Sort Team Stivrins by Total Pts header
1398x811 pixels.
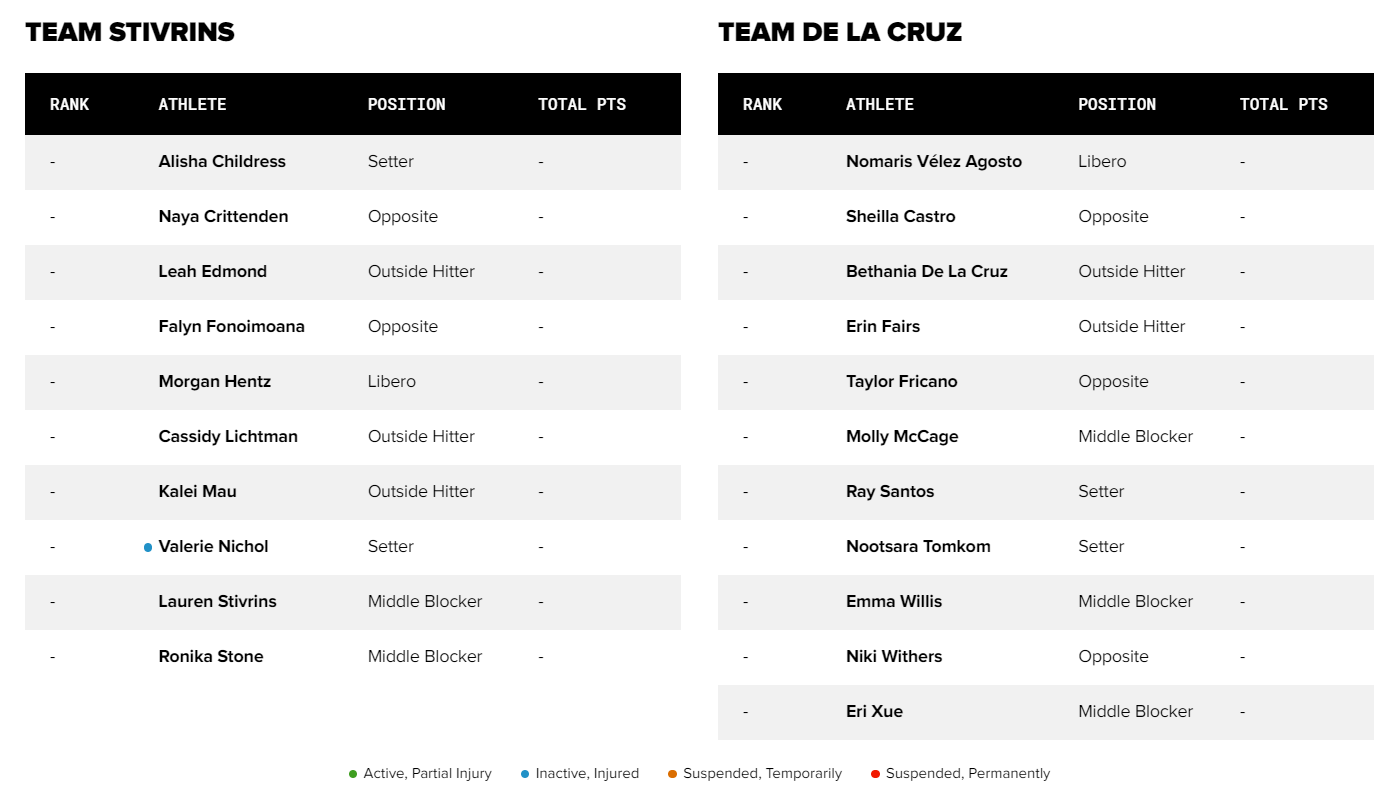click(582, 104)
